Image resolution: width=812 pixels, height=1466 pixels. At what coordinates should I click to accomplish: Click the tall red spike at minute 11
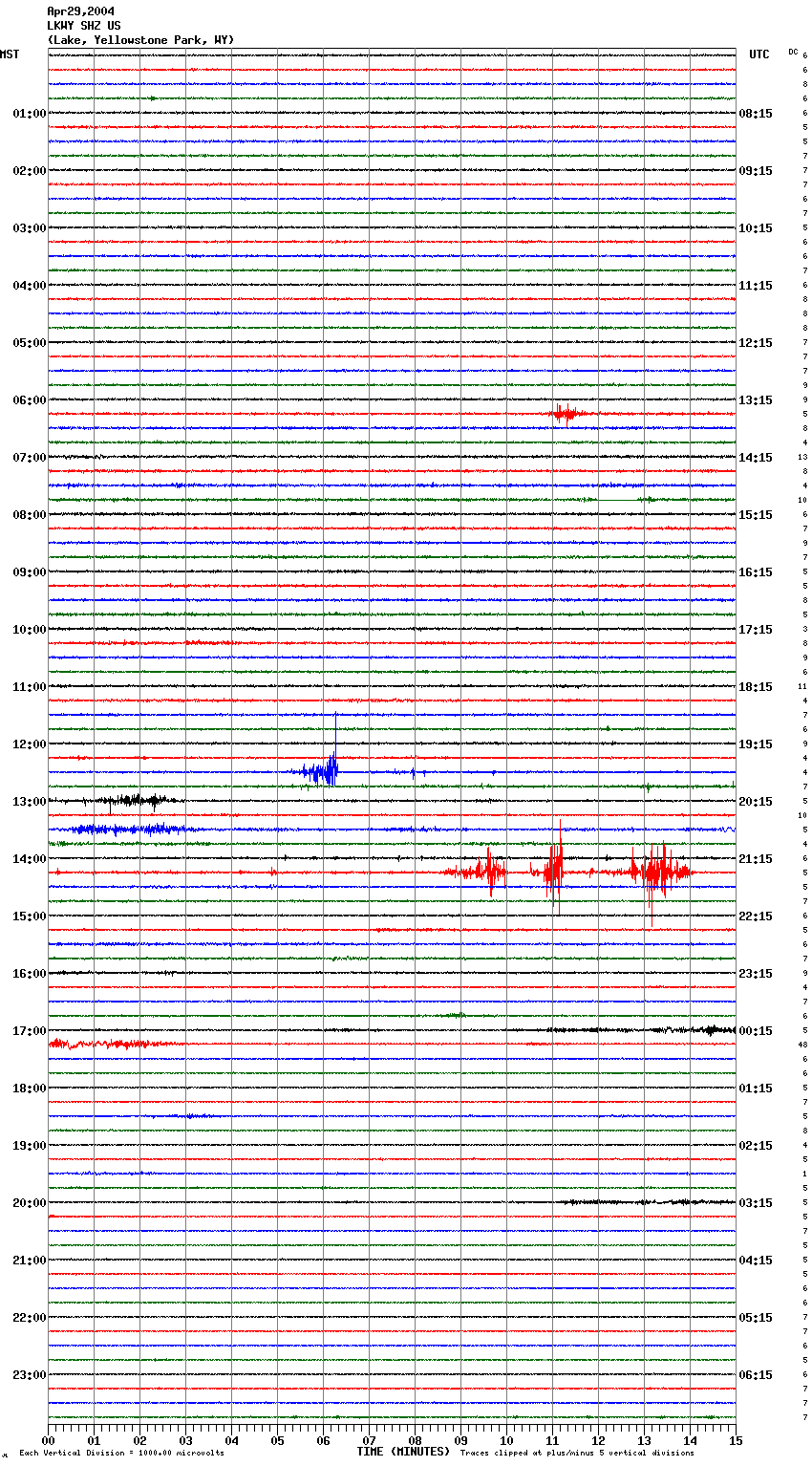tap(554, 868)
